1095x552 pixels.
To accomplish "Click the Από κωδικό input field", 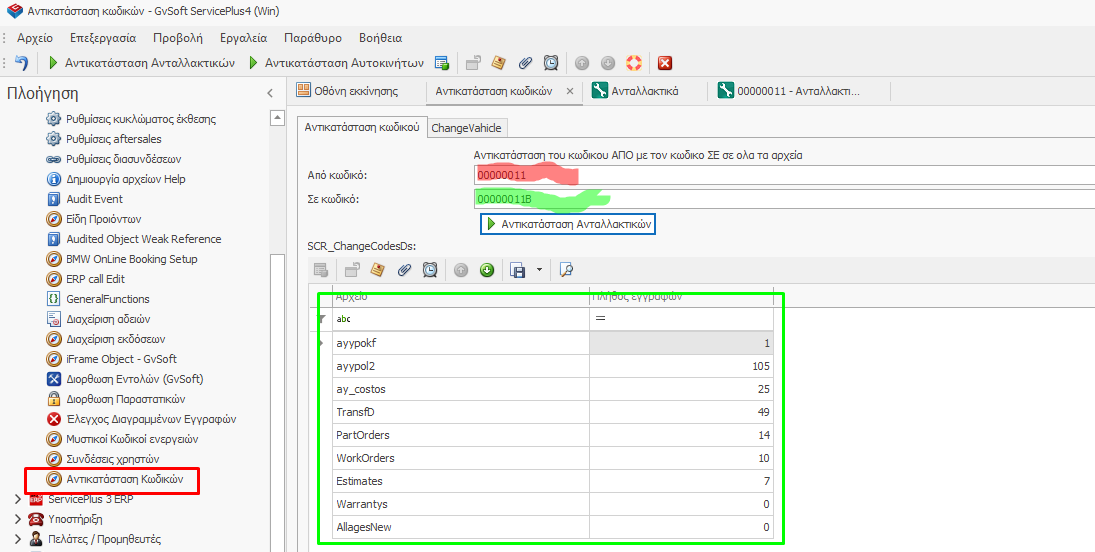I will pyautogui.click(x=784, y=175).
